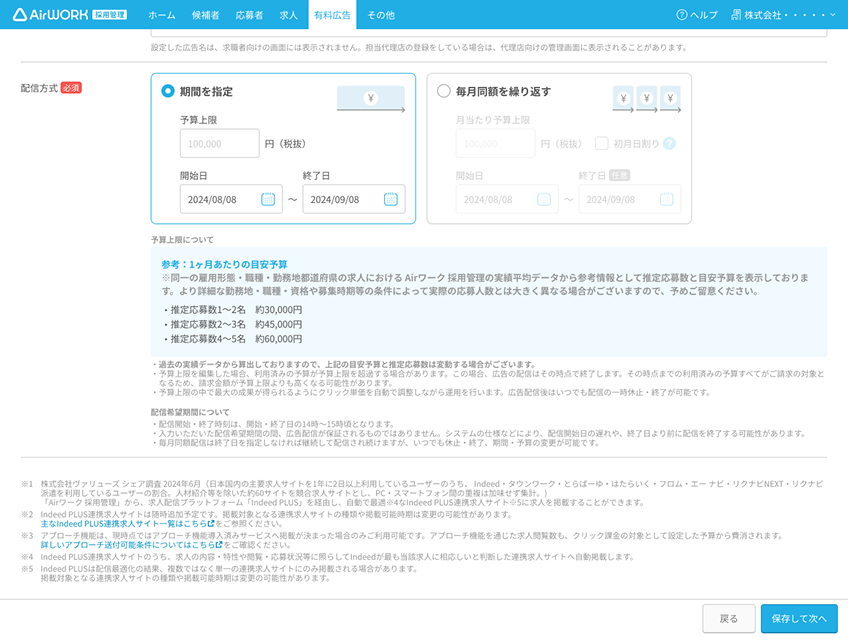This screenshot has height=642, width=848.
Task: Click the 予算上限について heading
Action: [x=182, y=240]
